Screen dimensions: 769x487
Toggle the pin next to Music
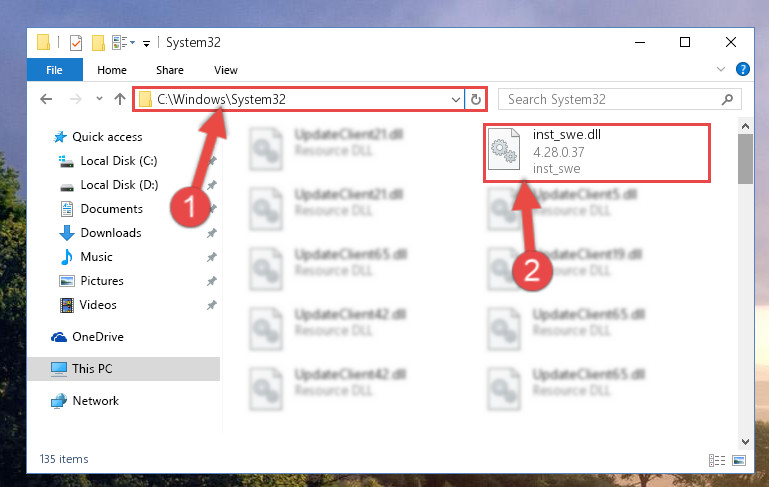click(x=211, y=257)
